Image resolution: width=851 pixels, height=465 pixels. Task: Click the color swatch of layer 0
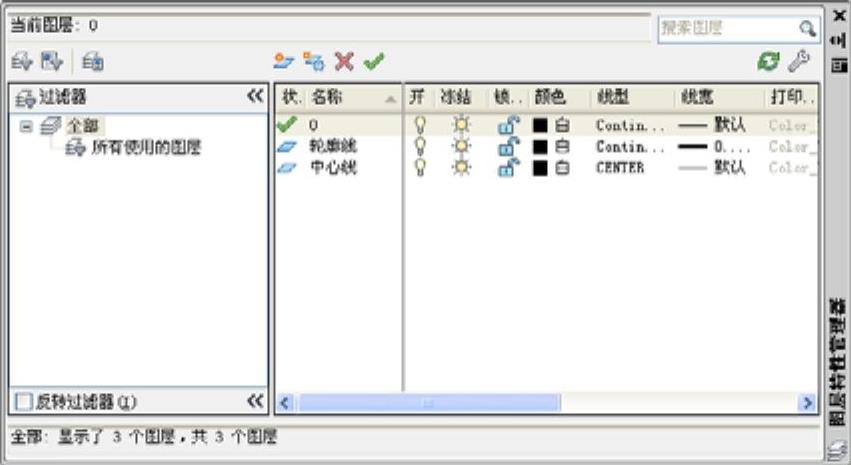pyautogui.click(x=540, y=125)
